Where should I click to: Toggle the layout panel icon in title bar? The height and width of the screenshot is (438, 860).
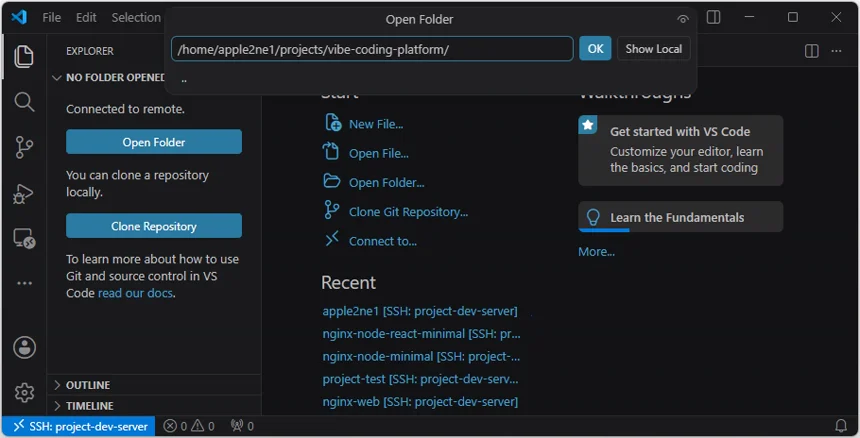714,17
